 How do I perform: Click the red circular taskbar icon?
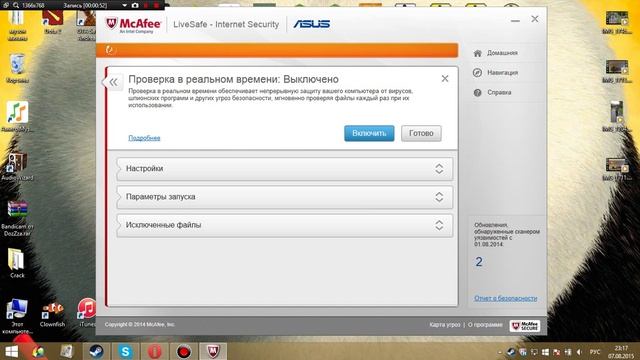click(155, 351)
